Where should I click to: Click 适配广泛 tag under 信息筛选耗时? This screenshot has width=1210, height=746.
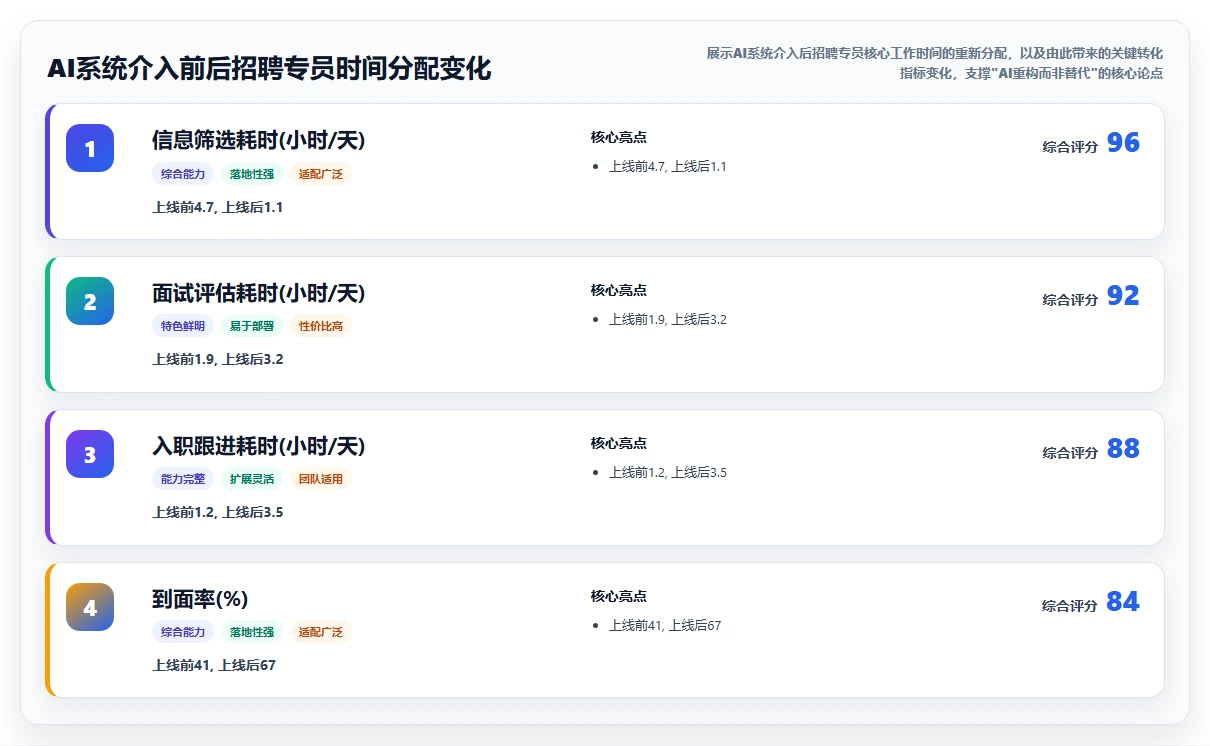321,174
